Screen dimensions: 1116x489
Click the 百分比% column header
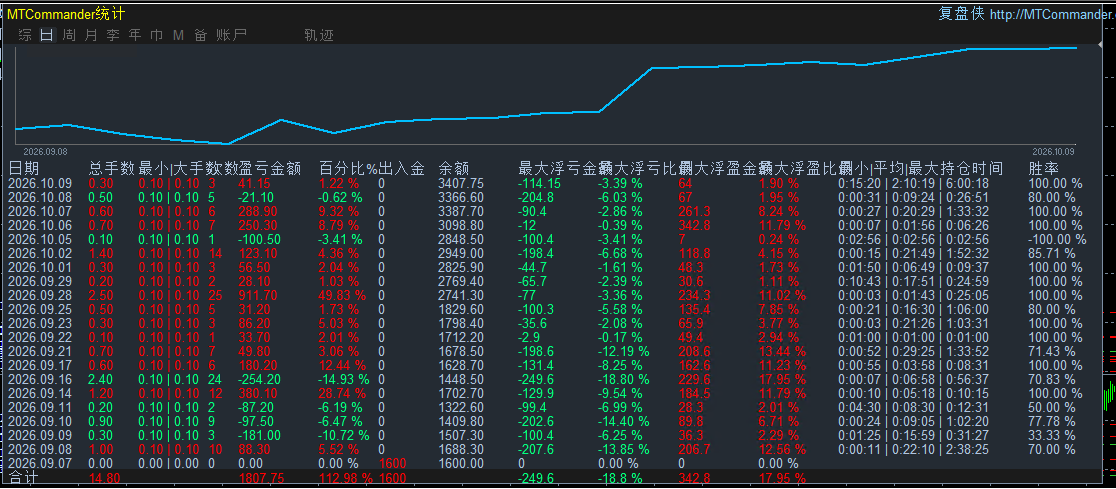(x=347, y=169)
